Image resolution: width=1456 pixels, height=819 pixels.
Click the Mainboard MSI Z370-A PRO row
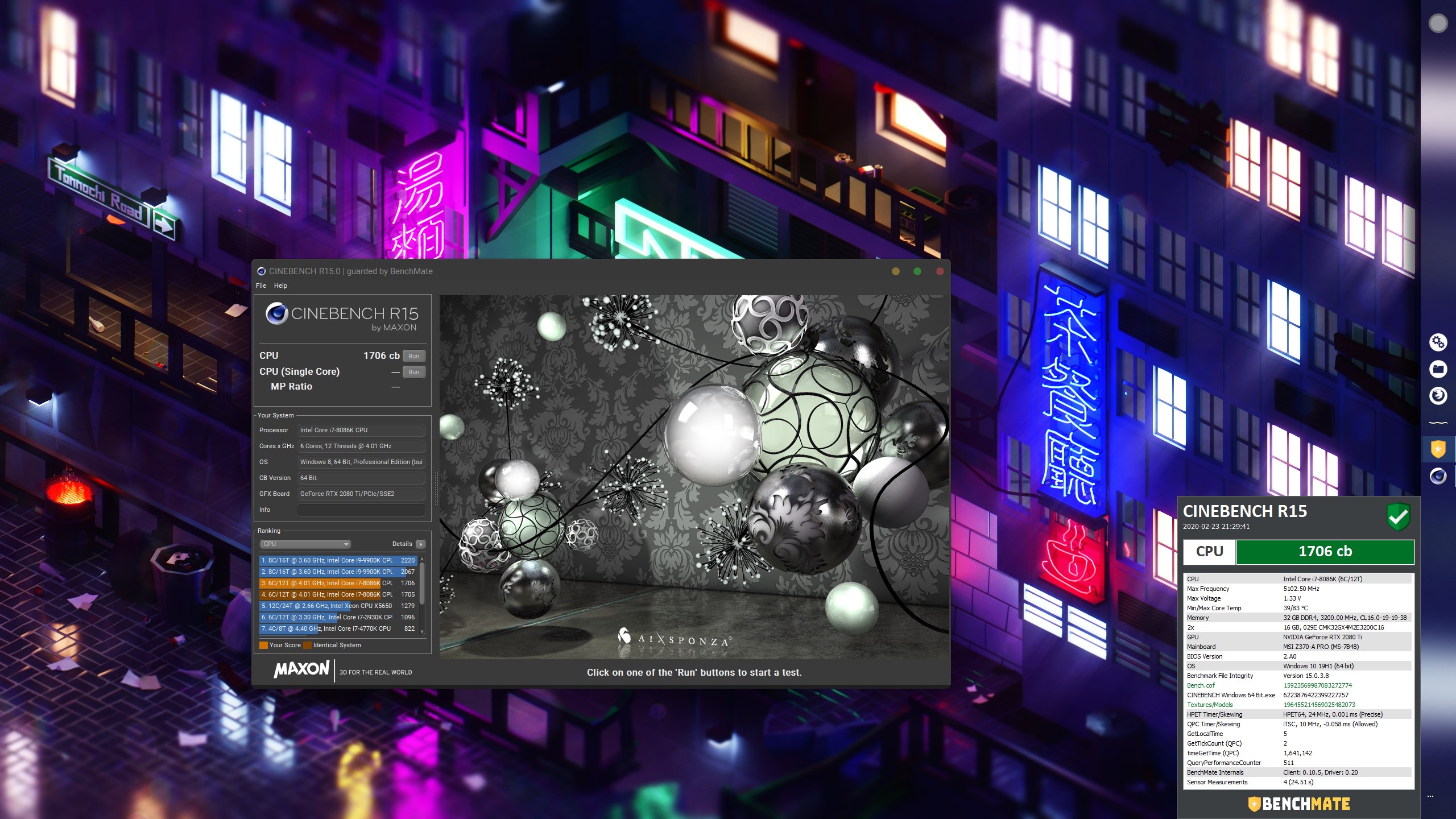click(x=1298, y=647)
